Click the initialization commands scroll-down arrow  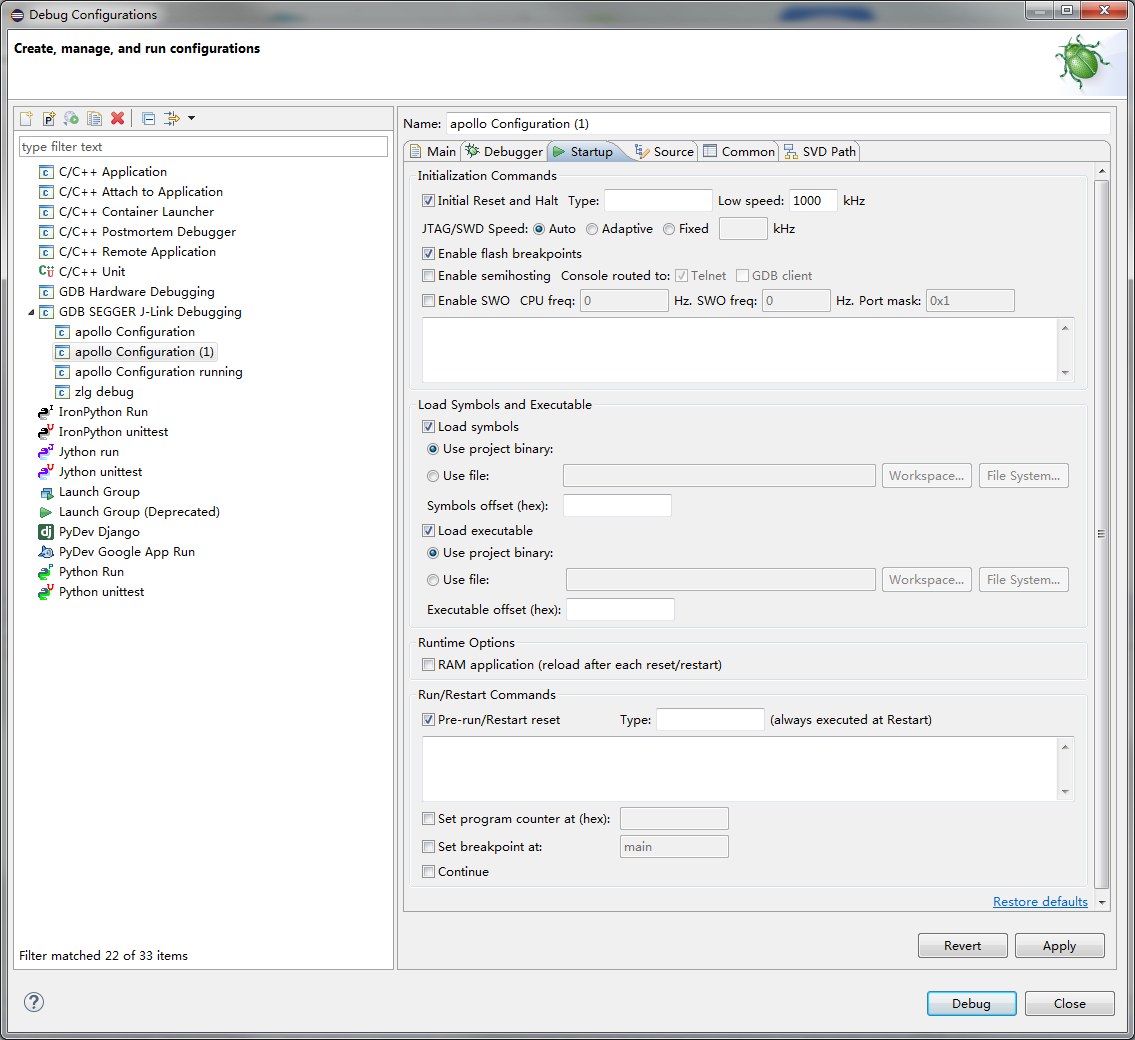tap(1065, 373)
